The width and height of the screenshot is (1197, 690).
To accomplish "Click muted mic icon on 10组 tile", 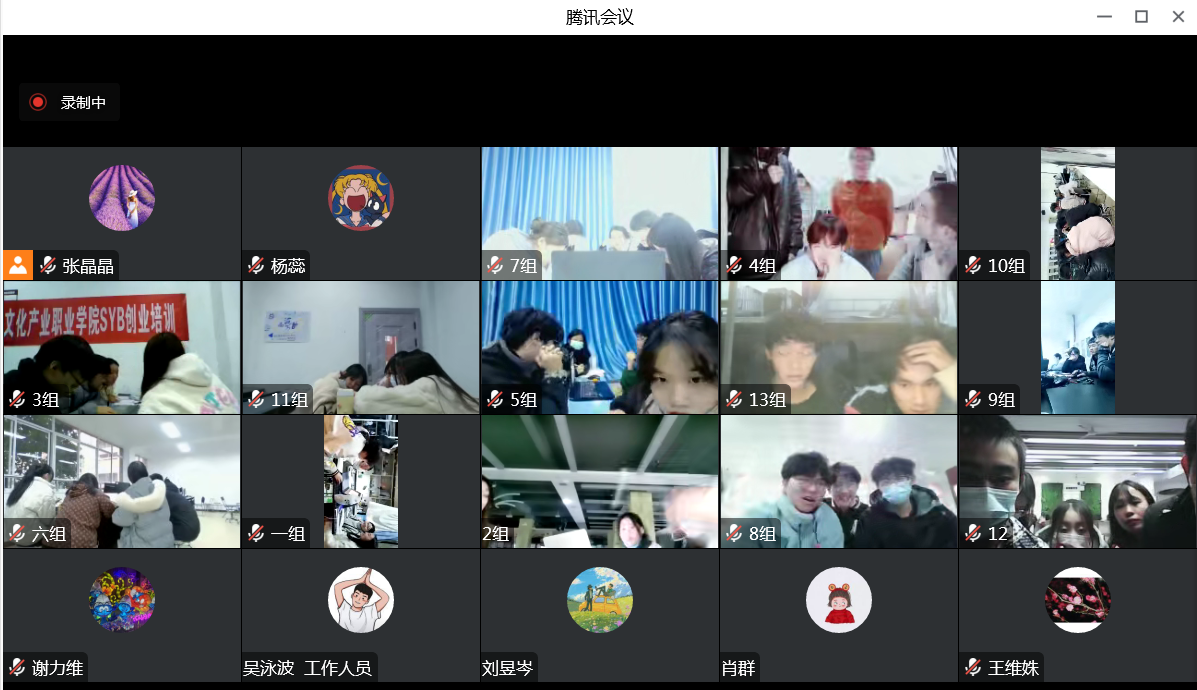I will (x=974, y=266).
